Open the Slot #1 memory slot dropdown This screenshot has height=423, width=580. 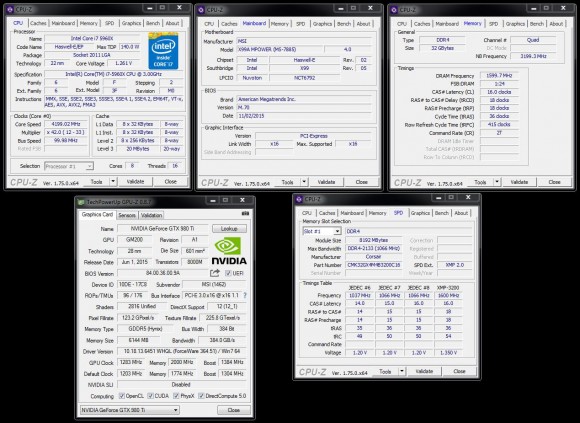[322, 231]
